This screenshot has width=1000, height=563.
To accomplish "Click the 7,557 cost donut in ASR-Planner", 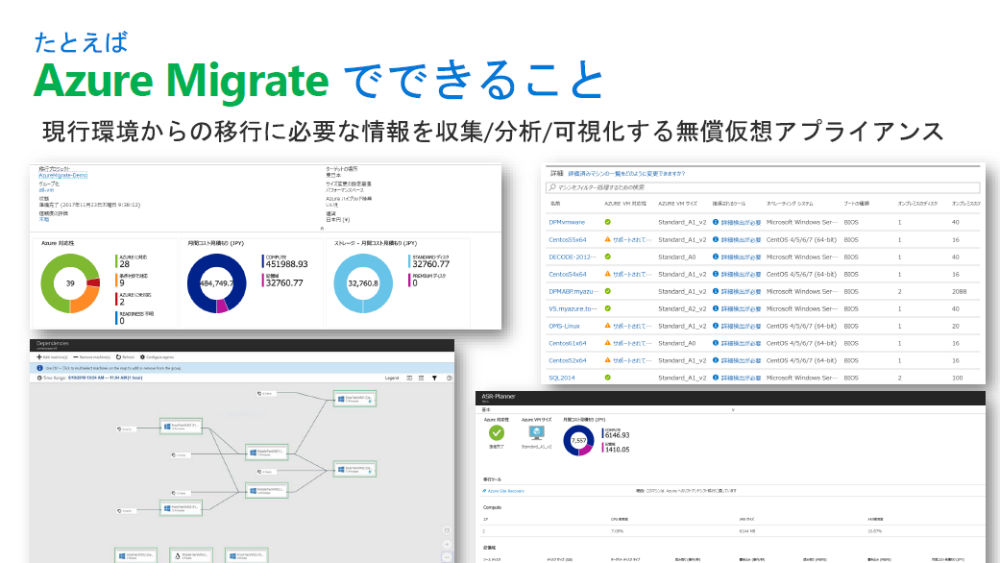I will point(578,441).
